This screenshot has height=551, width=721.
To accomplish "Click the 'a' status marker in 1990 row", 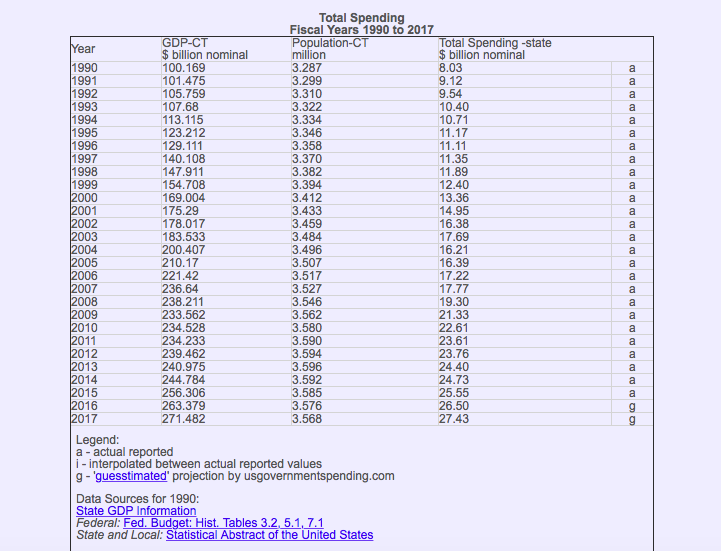I will coord(631,68).
